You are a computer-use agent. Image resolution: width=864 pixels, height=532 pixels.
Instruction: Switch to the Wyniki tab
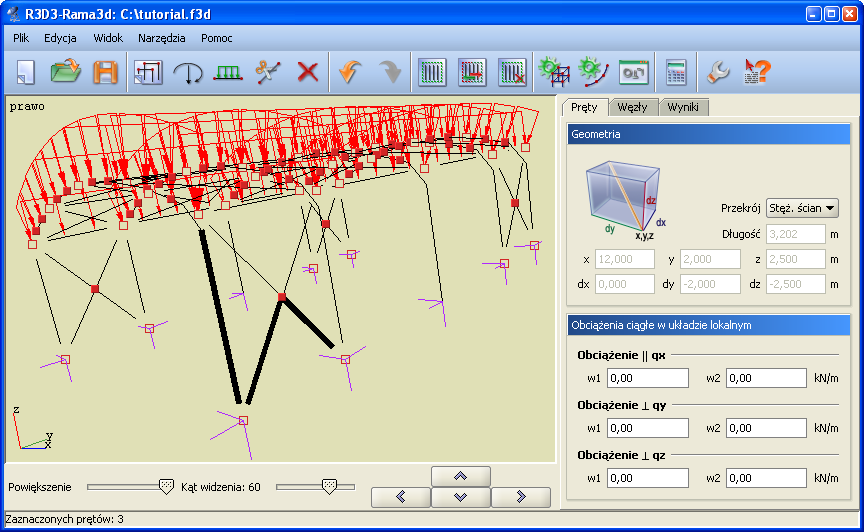[683, 107]
